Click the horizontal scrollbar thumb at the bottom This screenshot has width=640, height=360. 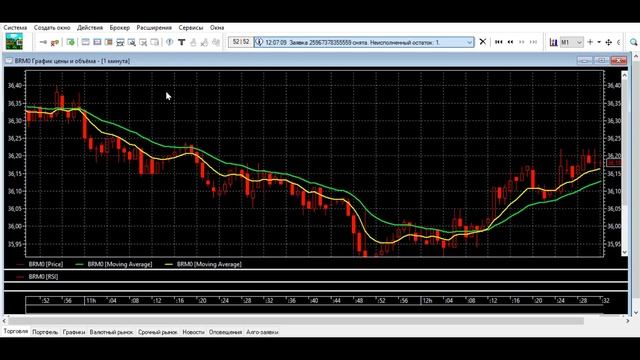[x=296, y=321]
